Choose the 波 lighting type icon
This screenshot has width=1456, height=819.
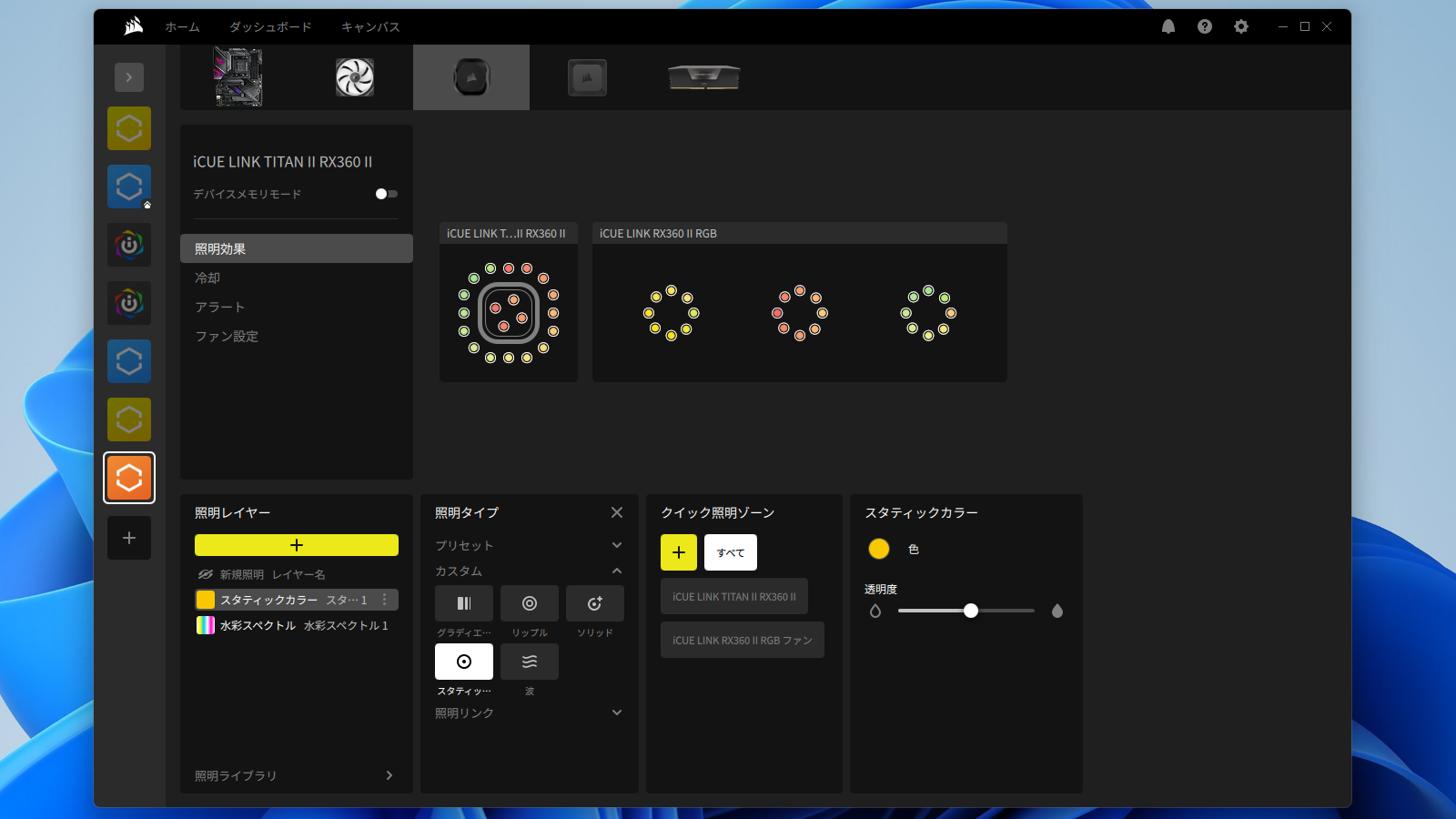pyautogui.click(x=530, y=662)
